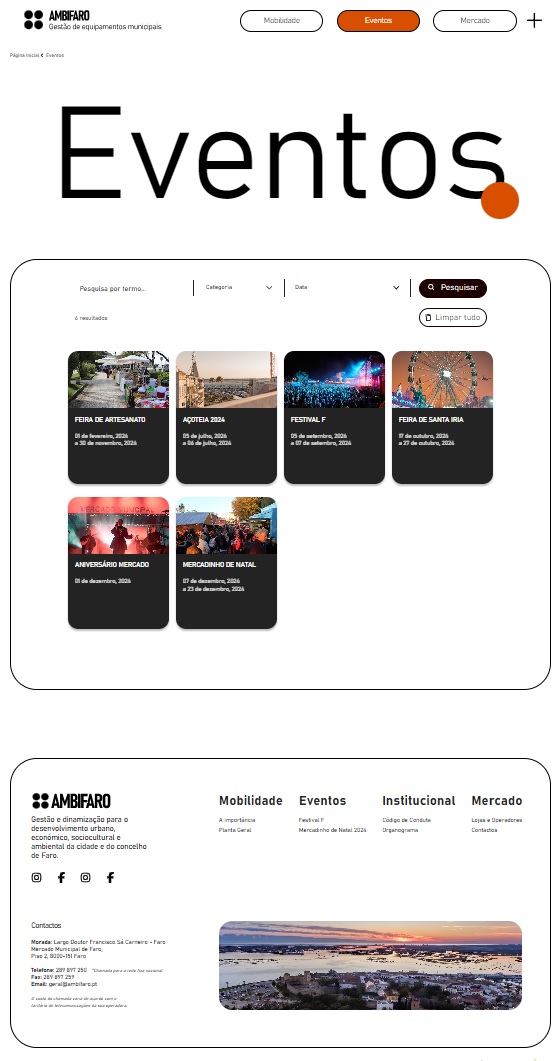Go to the Mobilidade tab in header
The image size is (559, 1061).
[x=282, y=21]
